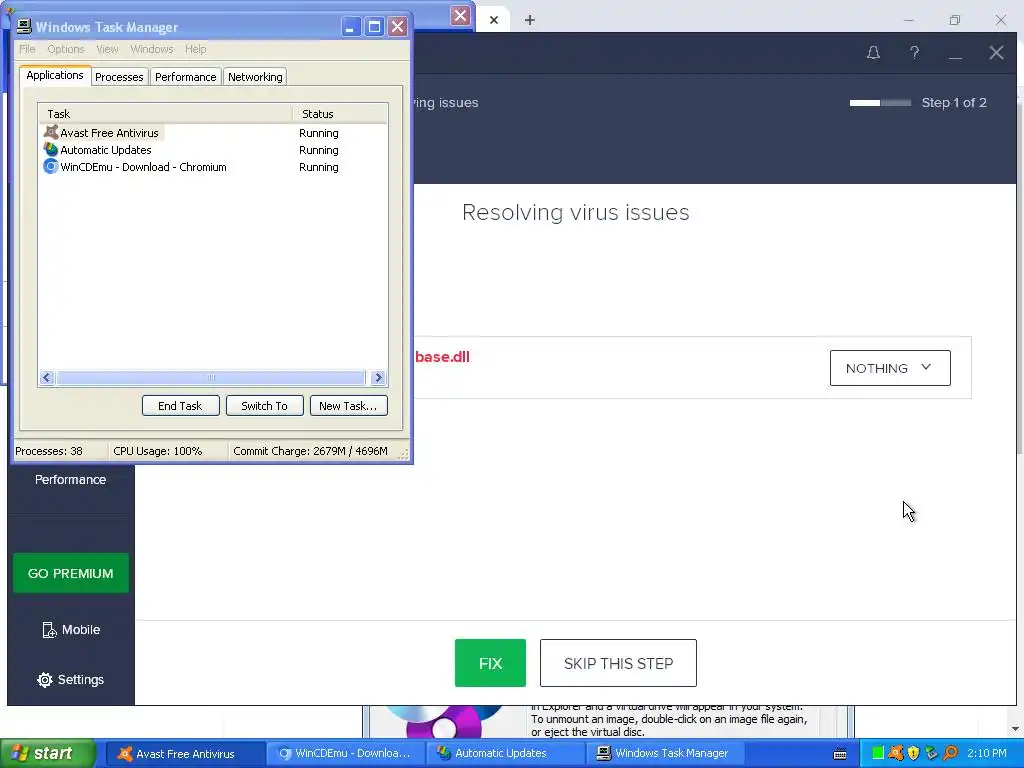Click SKIP THIS STEP button
This screenshot has width=1024, height=768.
618,663
